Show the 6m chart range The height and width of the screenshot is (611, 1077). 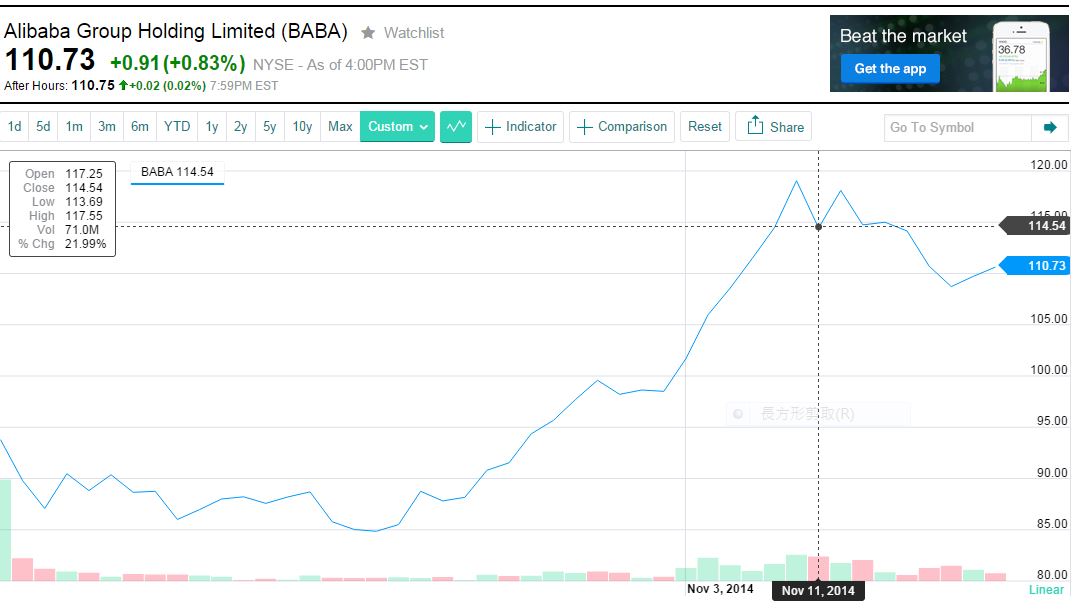point(139,126)
